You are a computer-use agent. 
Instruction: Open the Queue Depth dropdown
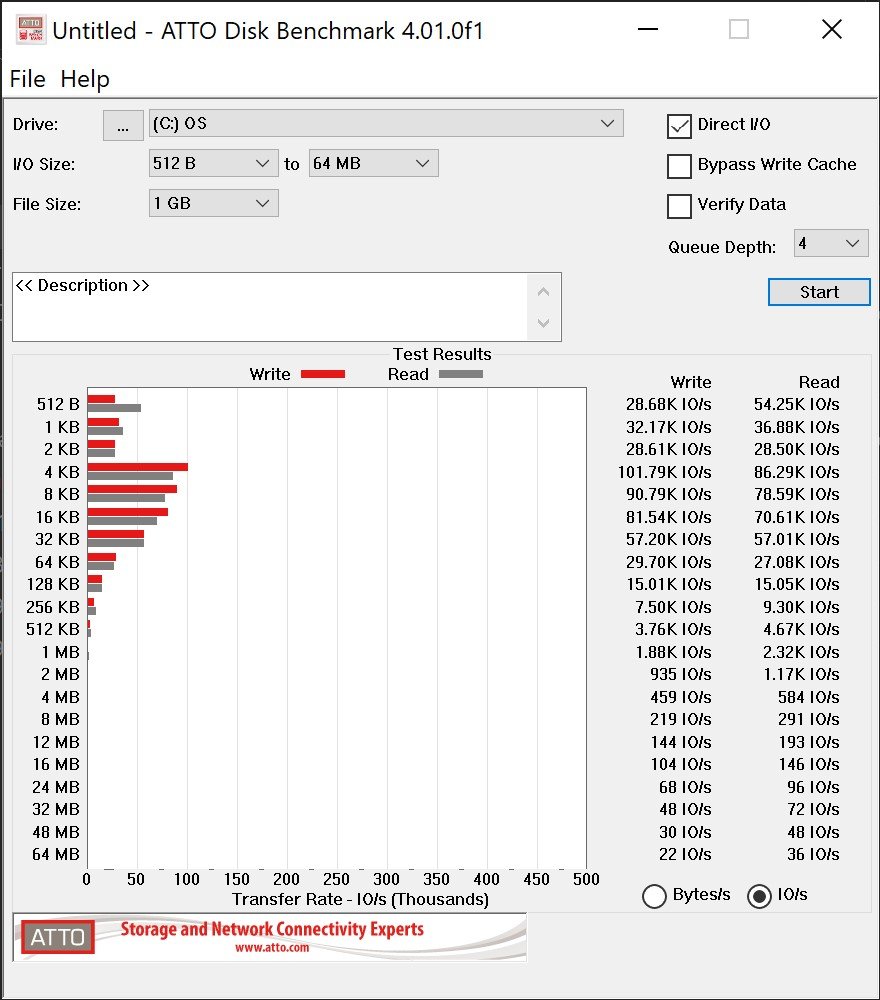831,243
